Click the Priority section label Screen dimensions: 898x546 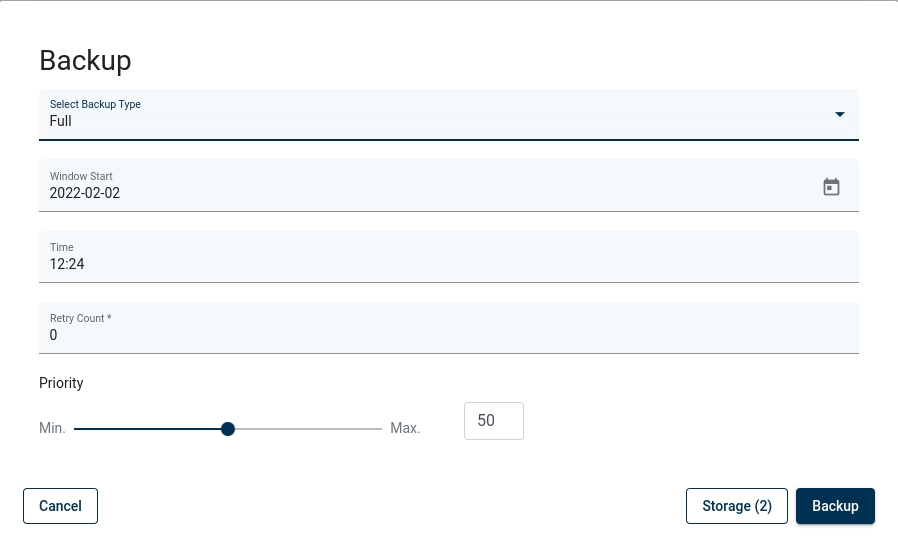(x=61, y=383)
